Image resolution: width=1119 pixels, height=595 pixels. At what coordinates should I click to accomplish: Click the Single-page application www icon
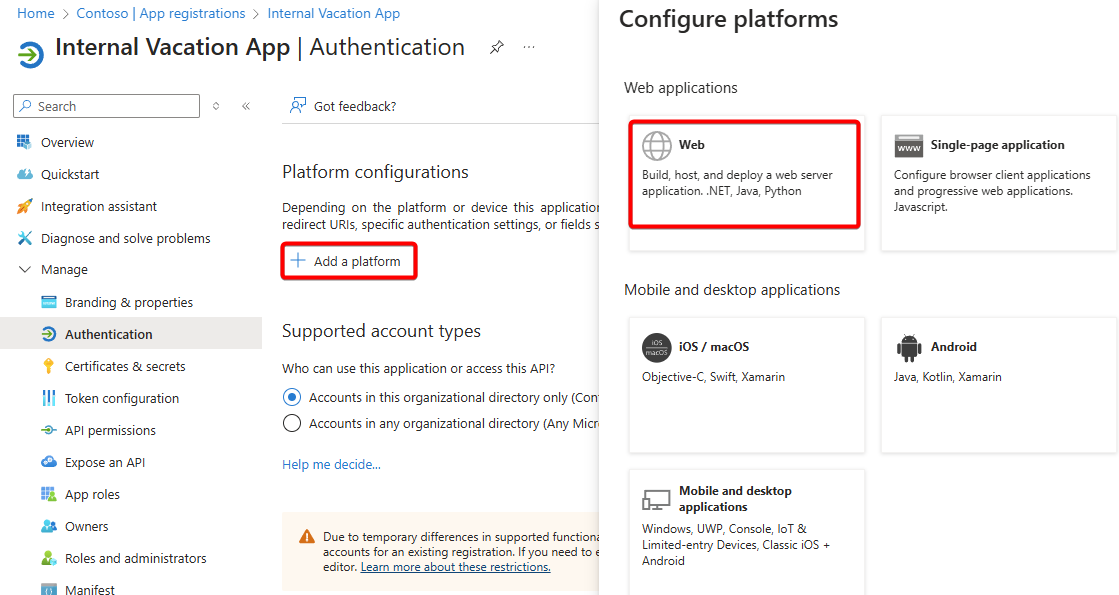coord(908,146)
